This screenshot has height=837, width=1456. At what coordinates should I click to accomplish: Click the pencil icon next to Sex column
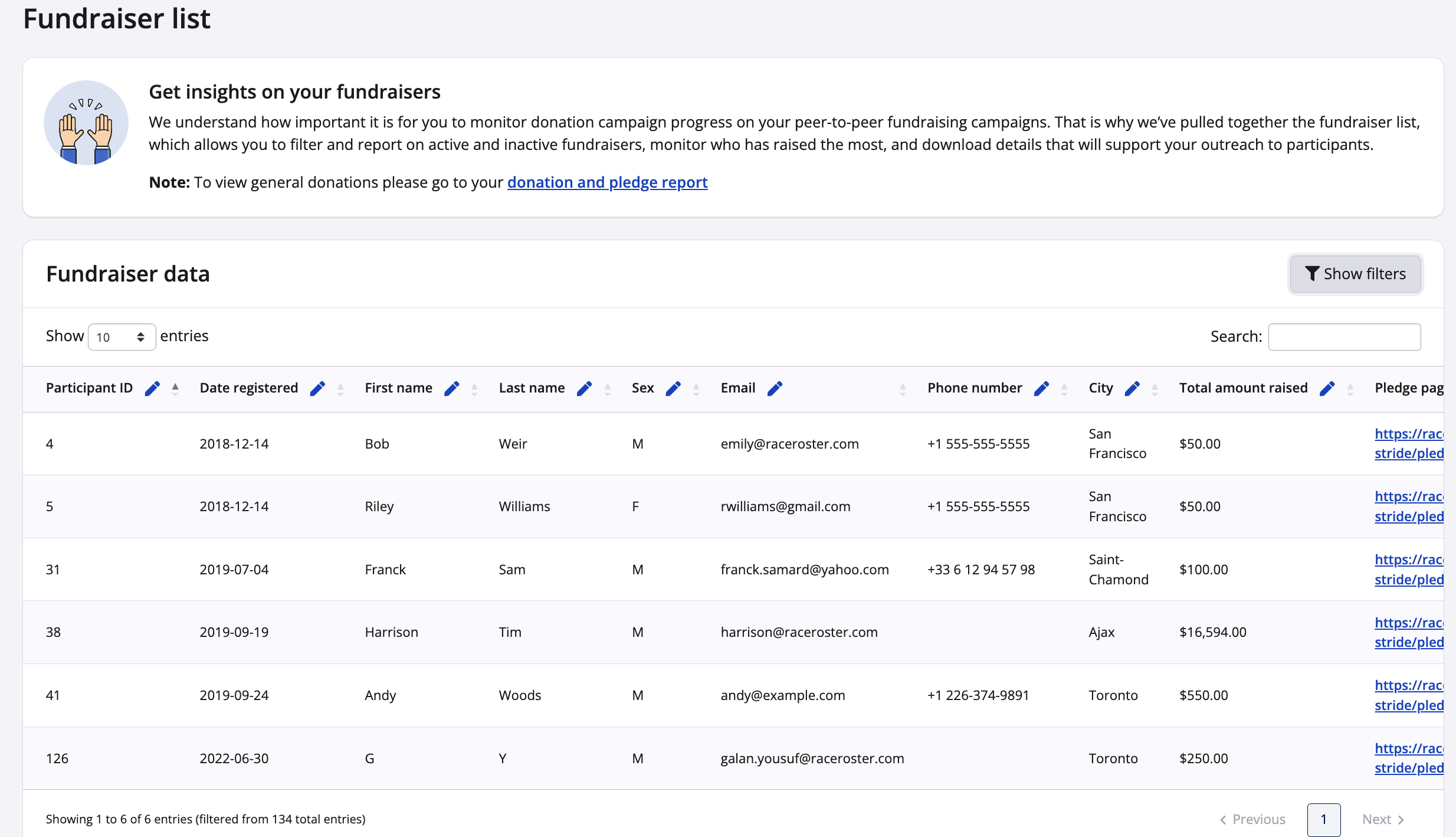click(x=673, y=388)
